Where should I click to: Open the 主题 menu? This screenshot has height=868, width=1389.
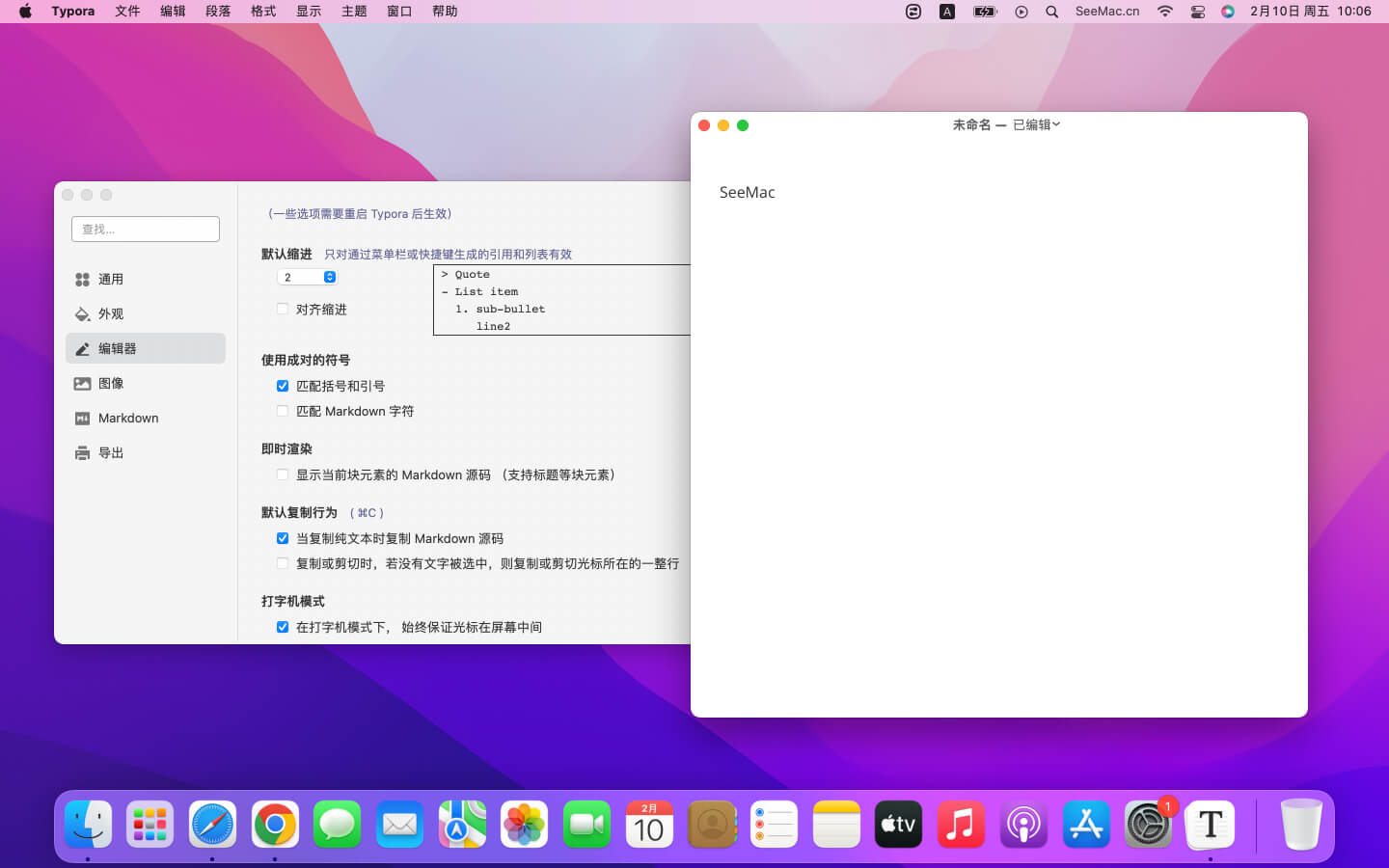click(354, 12)
